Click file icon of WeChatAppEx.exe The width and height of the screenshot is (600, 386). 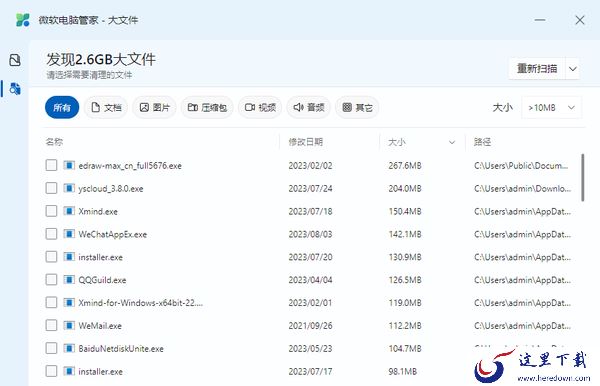click(69, 234)
